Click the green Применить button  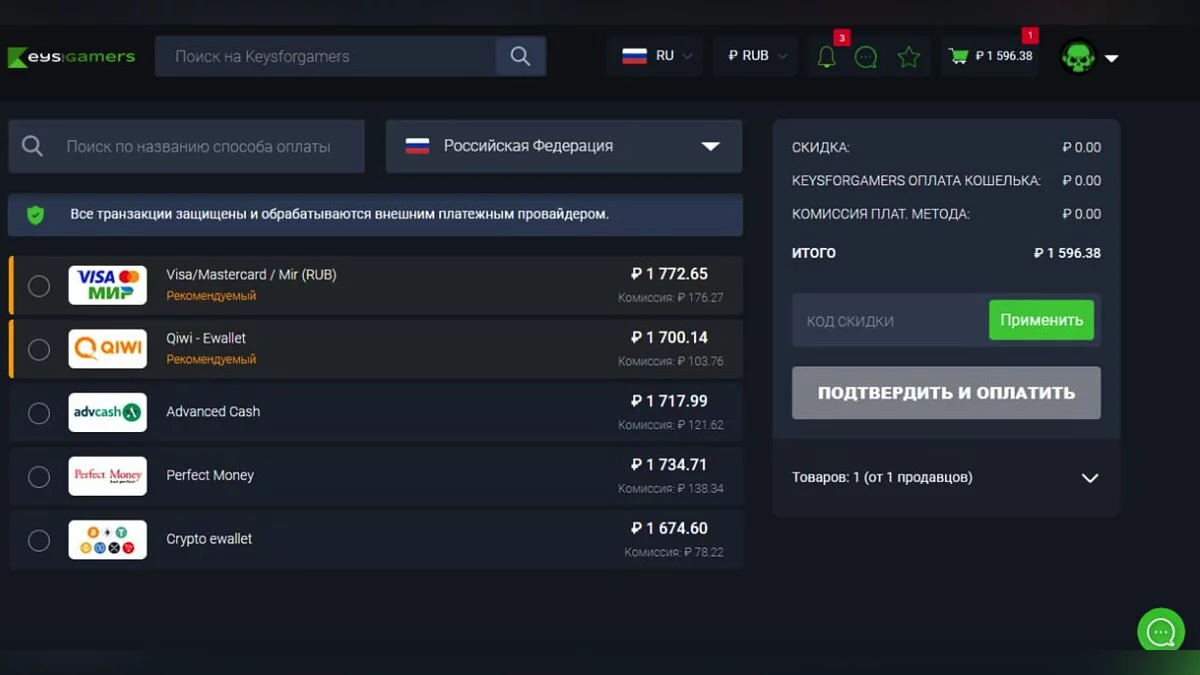(1041, 321)
